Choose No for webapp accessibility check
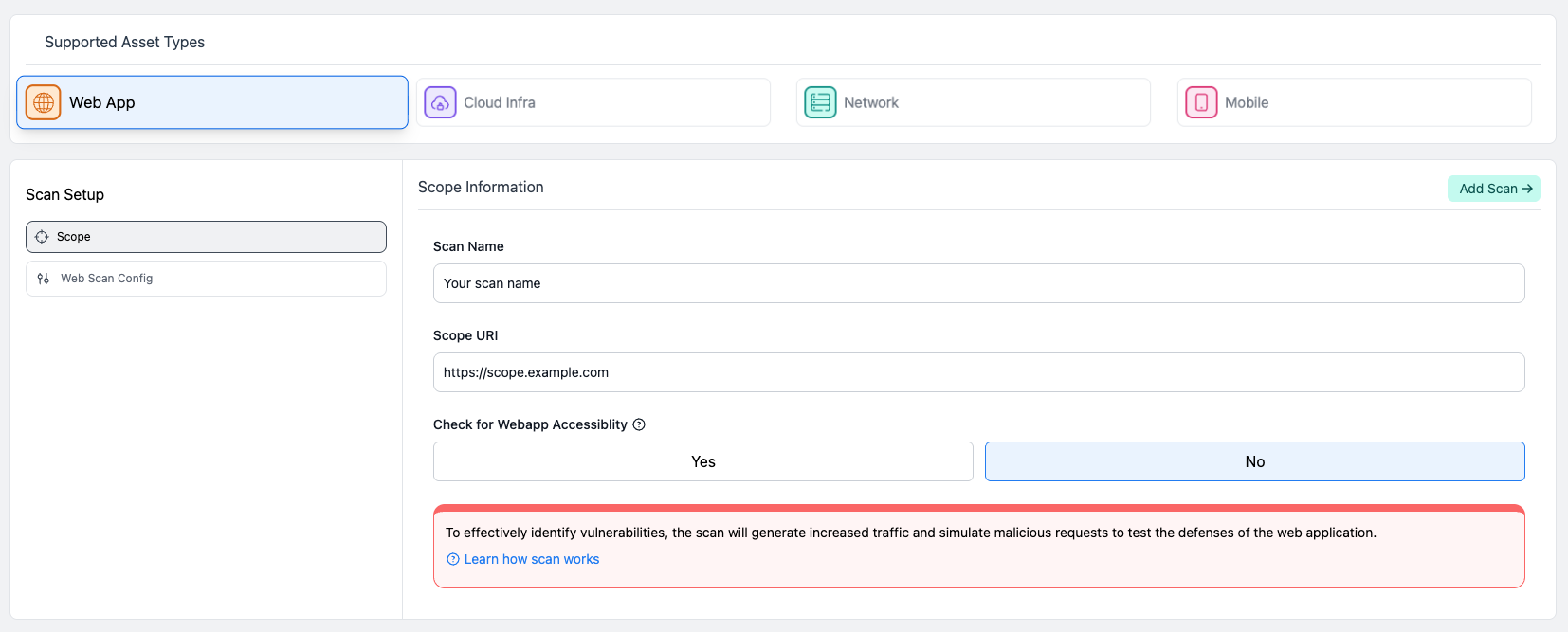1568x632 pixels. [1254, 461]
